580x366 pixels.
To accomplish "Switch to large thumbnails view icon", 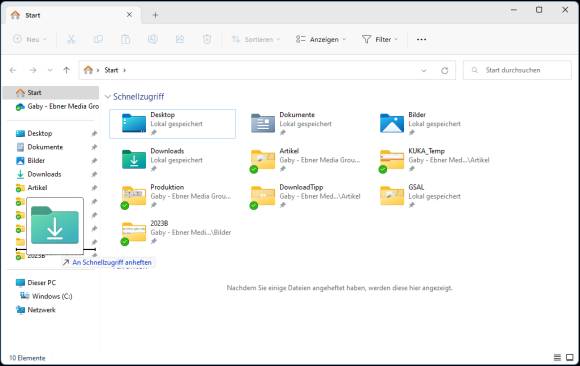I will point(570,357).
